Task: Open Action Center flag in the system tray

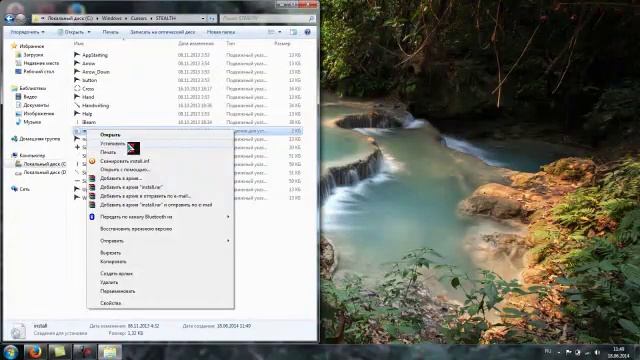Action: (568, 352)
